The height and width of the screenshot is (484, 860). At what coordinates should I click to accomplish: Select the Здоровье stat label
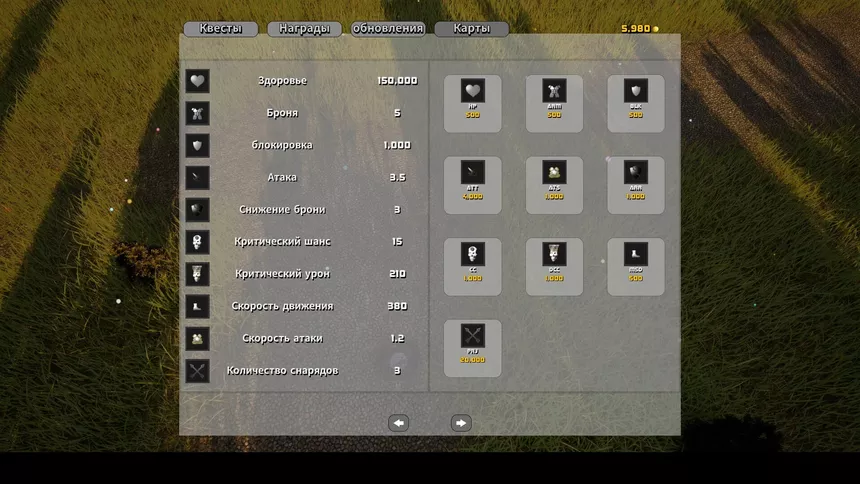pos(282,81)
